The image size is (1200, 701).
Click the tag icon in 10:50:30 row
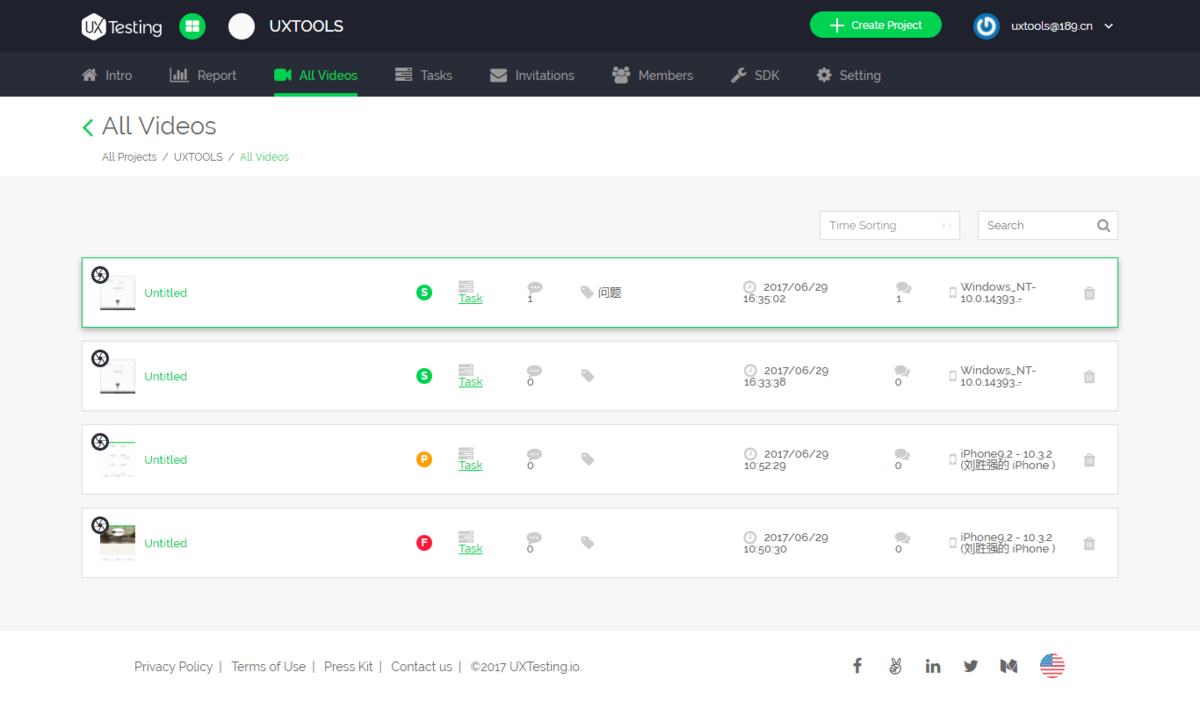pyautogui.click(x=587, y=543)
